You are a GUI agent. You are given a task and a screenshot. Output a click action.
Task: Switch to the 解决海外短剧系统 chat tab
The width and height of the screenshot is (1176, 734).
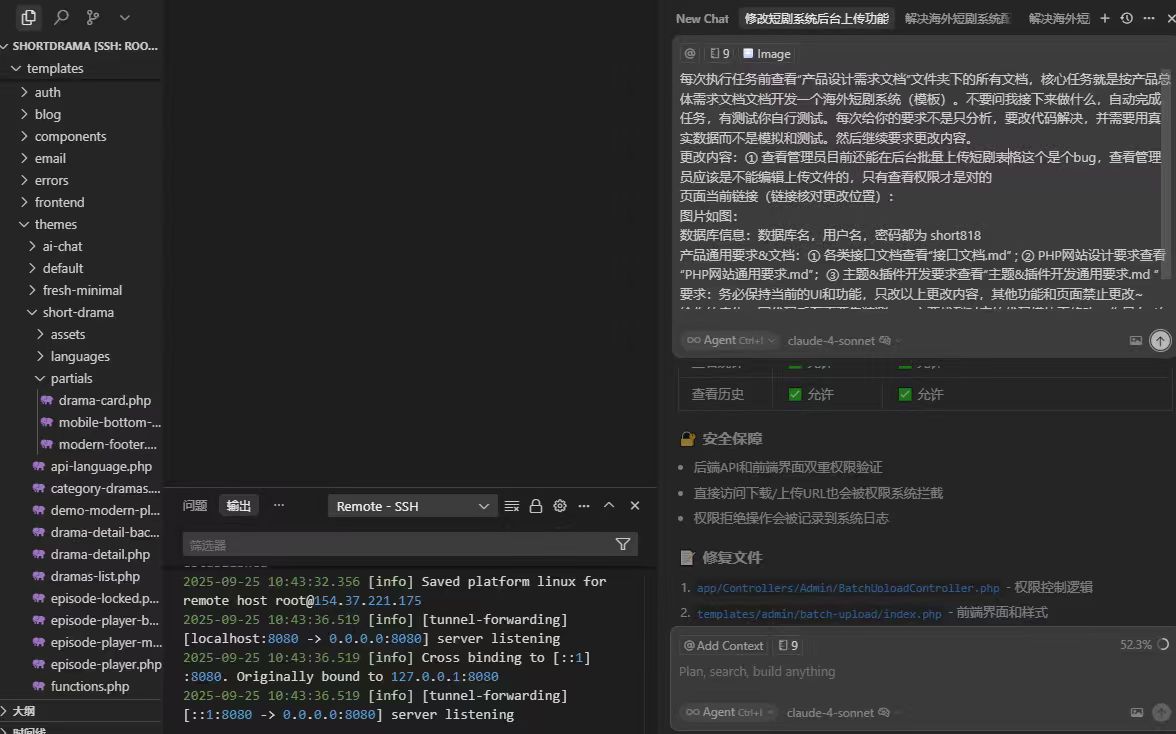(x=957, y=19)
